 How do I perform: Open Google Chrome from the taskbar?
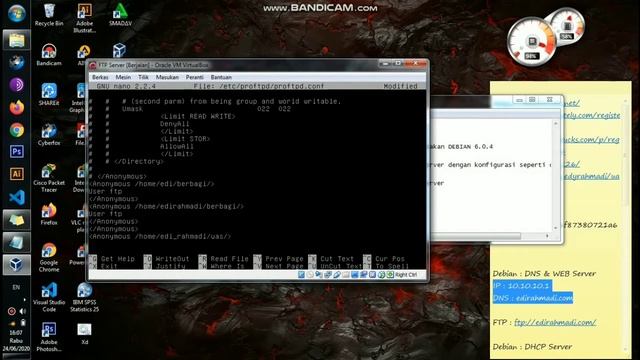[x=16, y=130]
